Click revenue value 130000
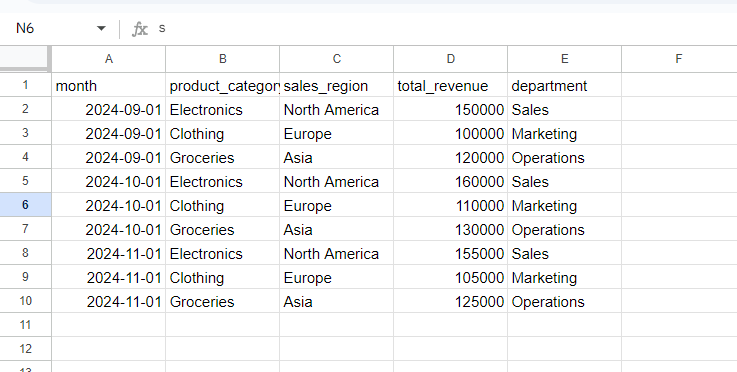Viewport: 737px width, 372px height. (450, 230)
